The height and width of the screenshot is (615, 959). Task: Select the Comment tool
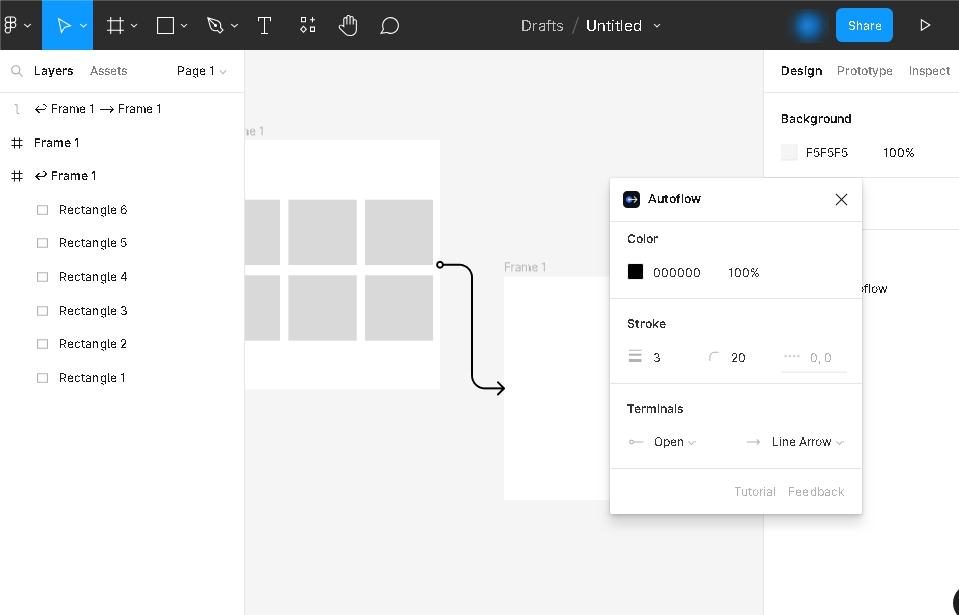390,25
